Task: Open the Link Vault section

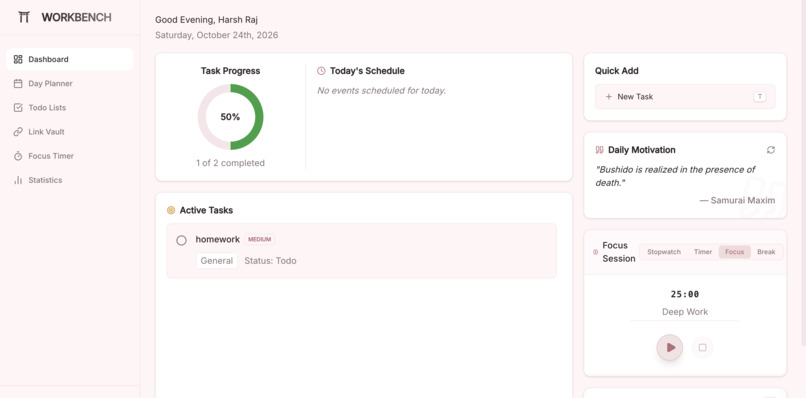Action: point(70,132)
